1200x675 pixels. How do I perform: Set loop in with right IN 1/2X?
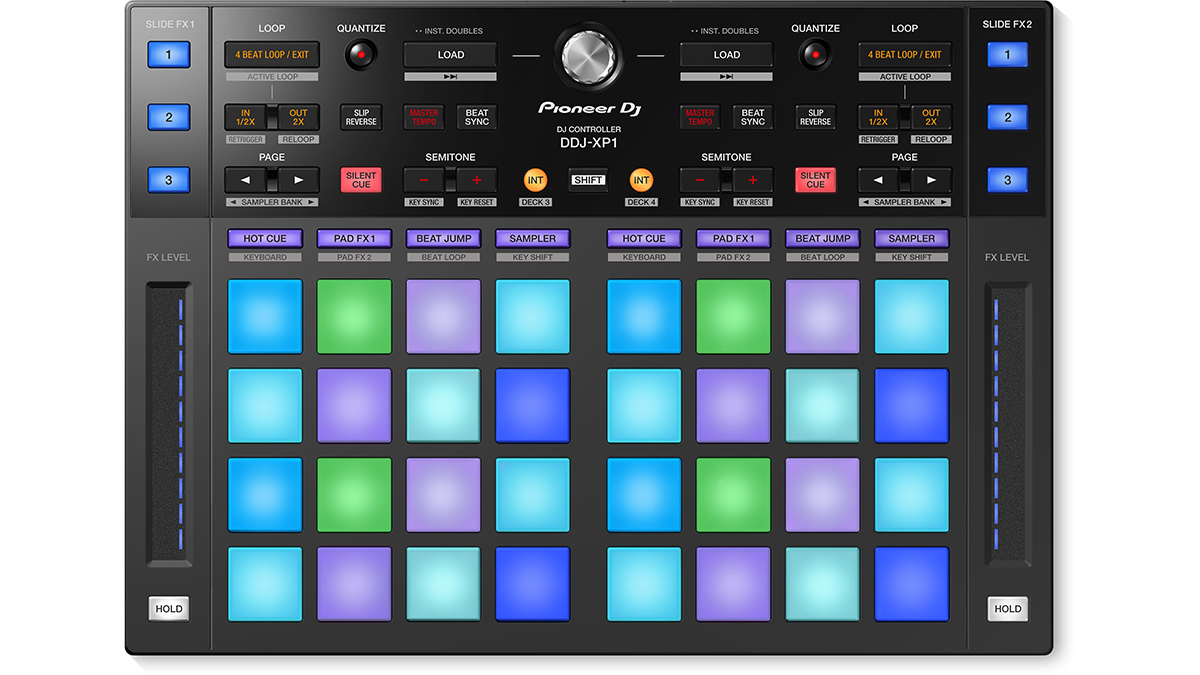[x=878, y=118]
